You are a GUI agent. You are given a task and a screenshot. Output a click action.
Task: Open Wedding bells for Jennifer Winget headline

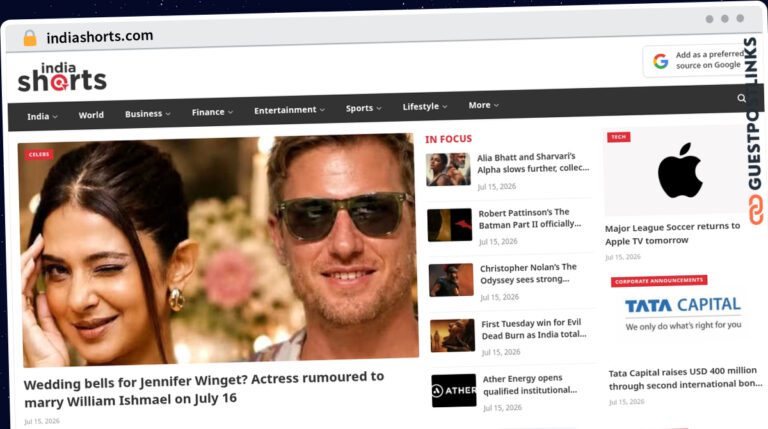(x=204, y=389)
